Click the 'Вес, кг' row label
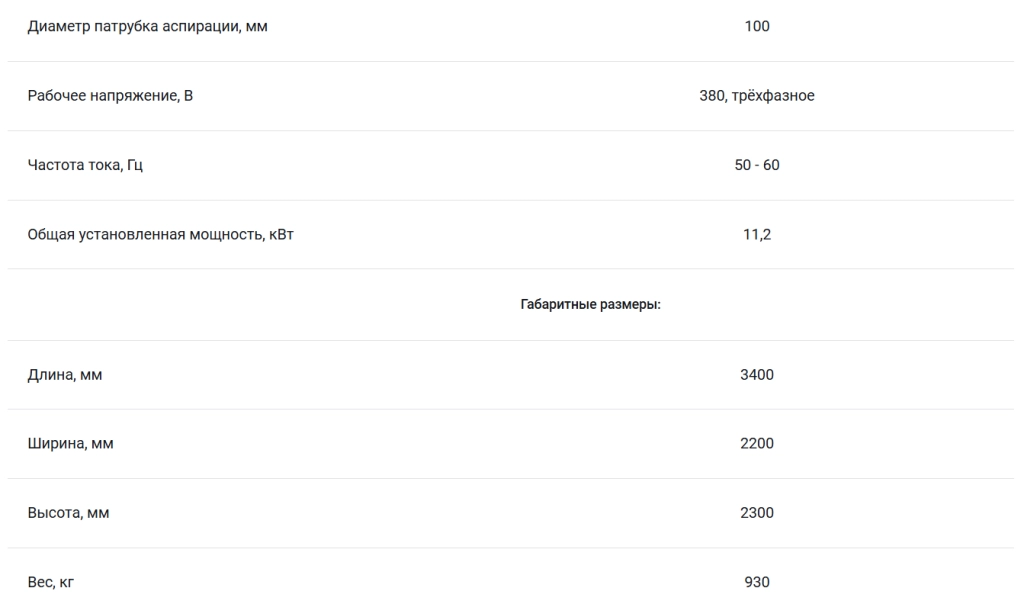Screen dimensions: 1024x604 [51, 582]
